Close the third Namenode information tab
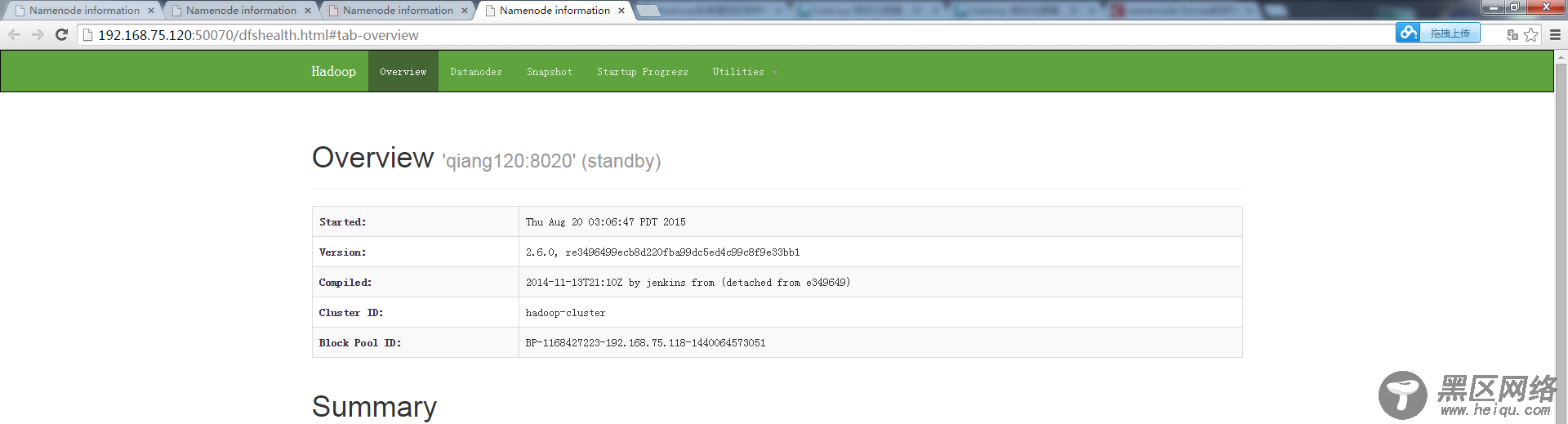The width and height of the screenshot is (1568, 424). point(465,11)
